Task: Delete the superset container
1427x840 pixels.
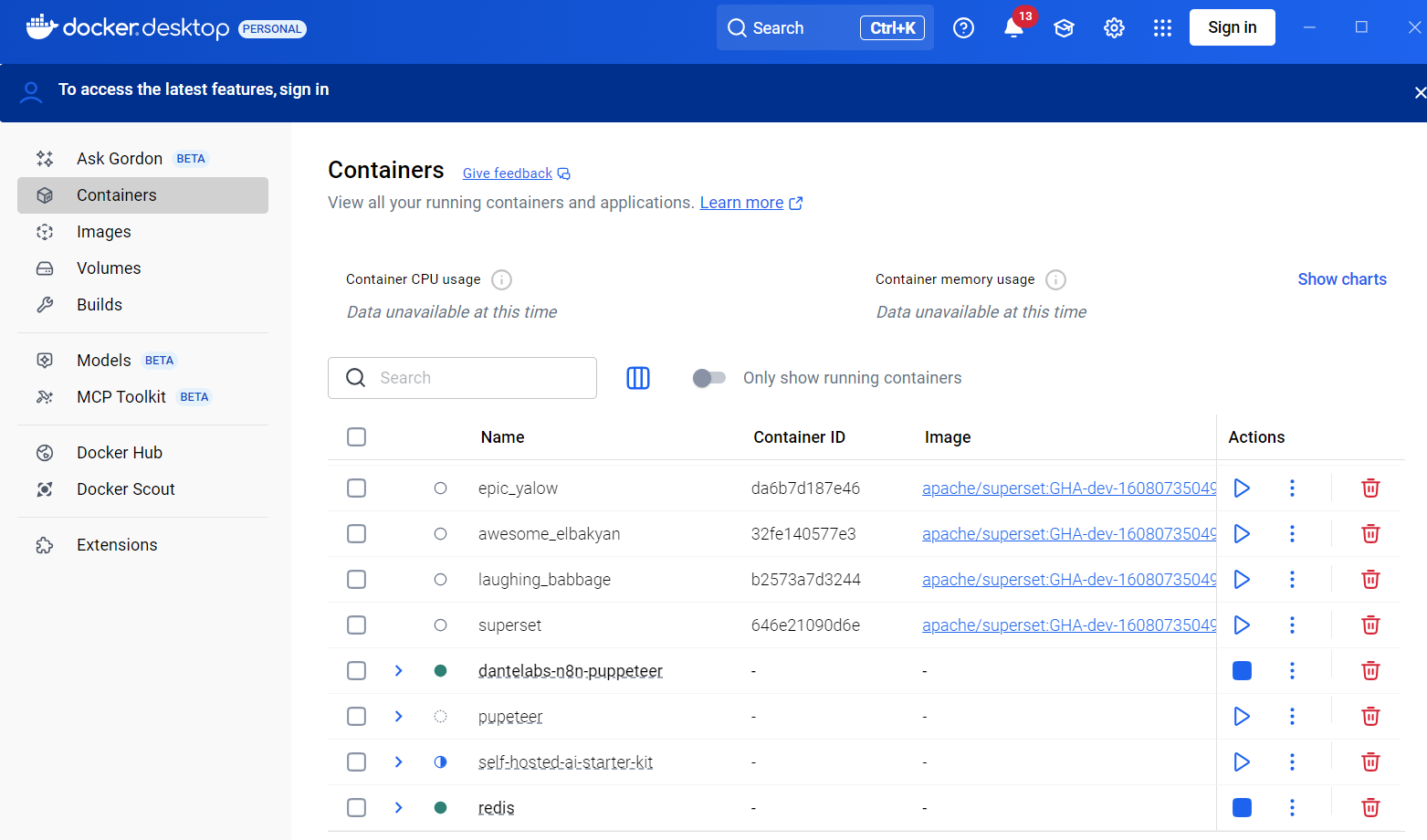Action: [1370, 625]
